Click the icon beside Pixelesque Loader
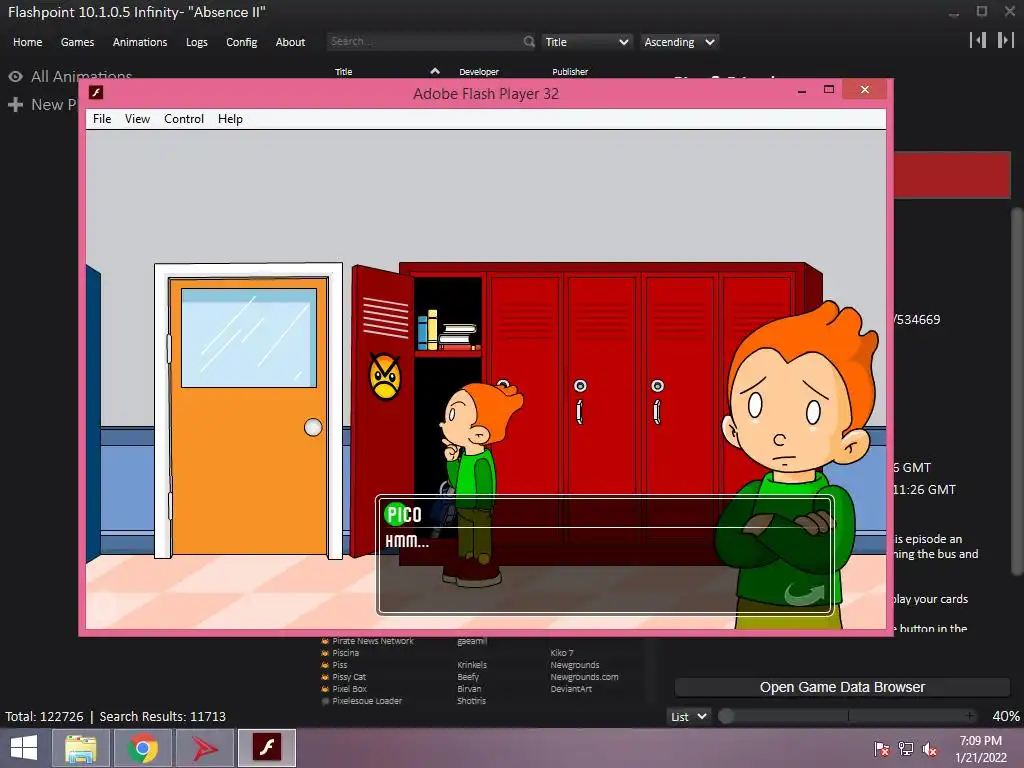Image resolution: width=1024 pixels, height=768 pixels. click(325, 701)
